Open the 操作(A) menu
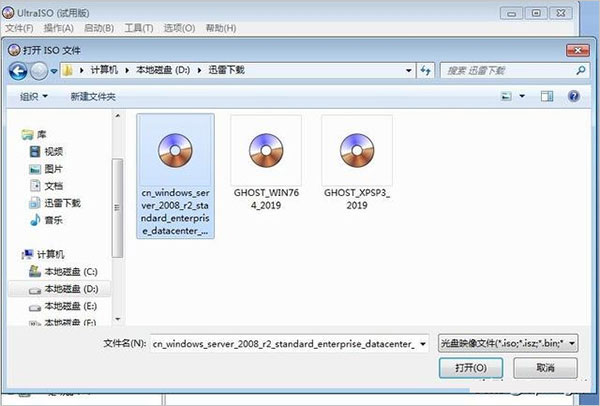 (x=59, y=28)
